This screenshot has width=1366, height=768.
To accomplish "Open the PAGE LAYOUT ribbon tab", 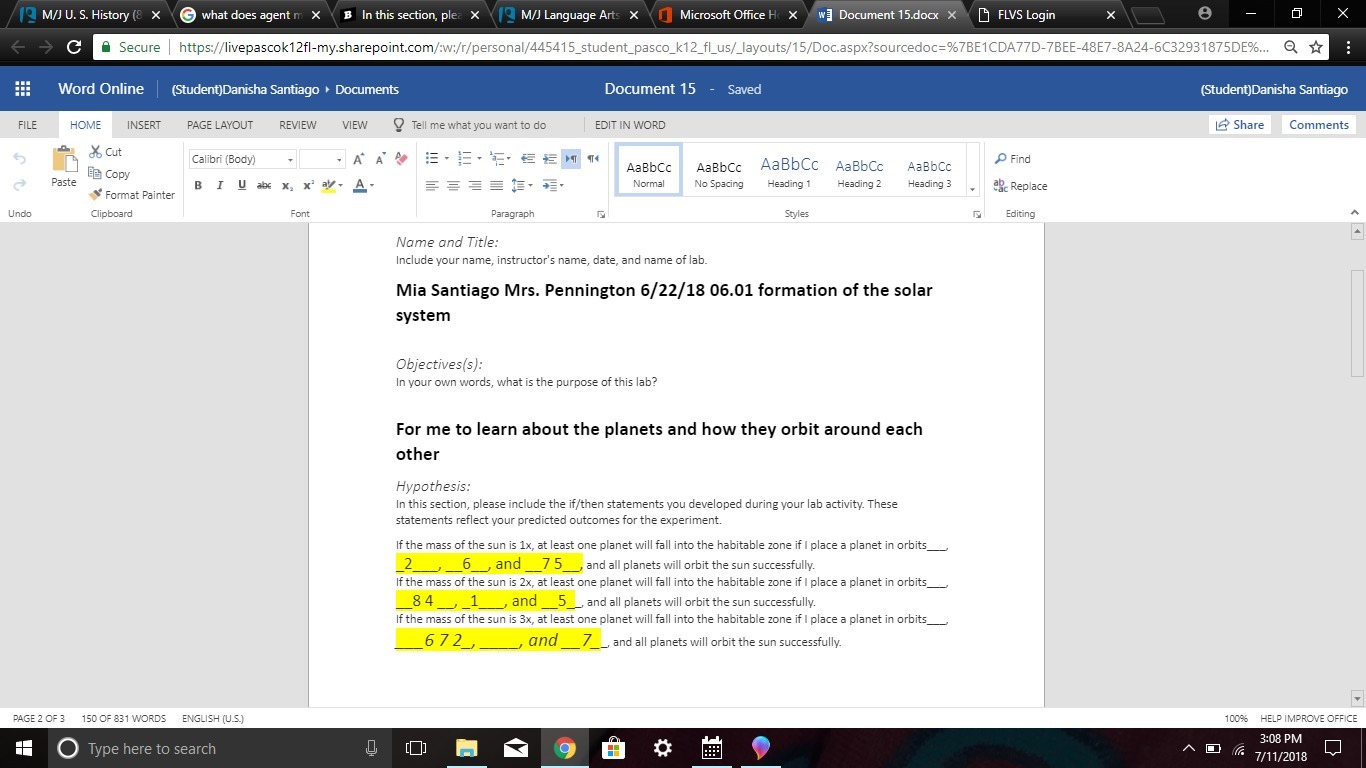I will coord(220,125).
